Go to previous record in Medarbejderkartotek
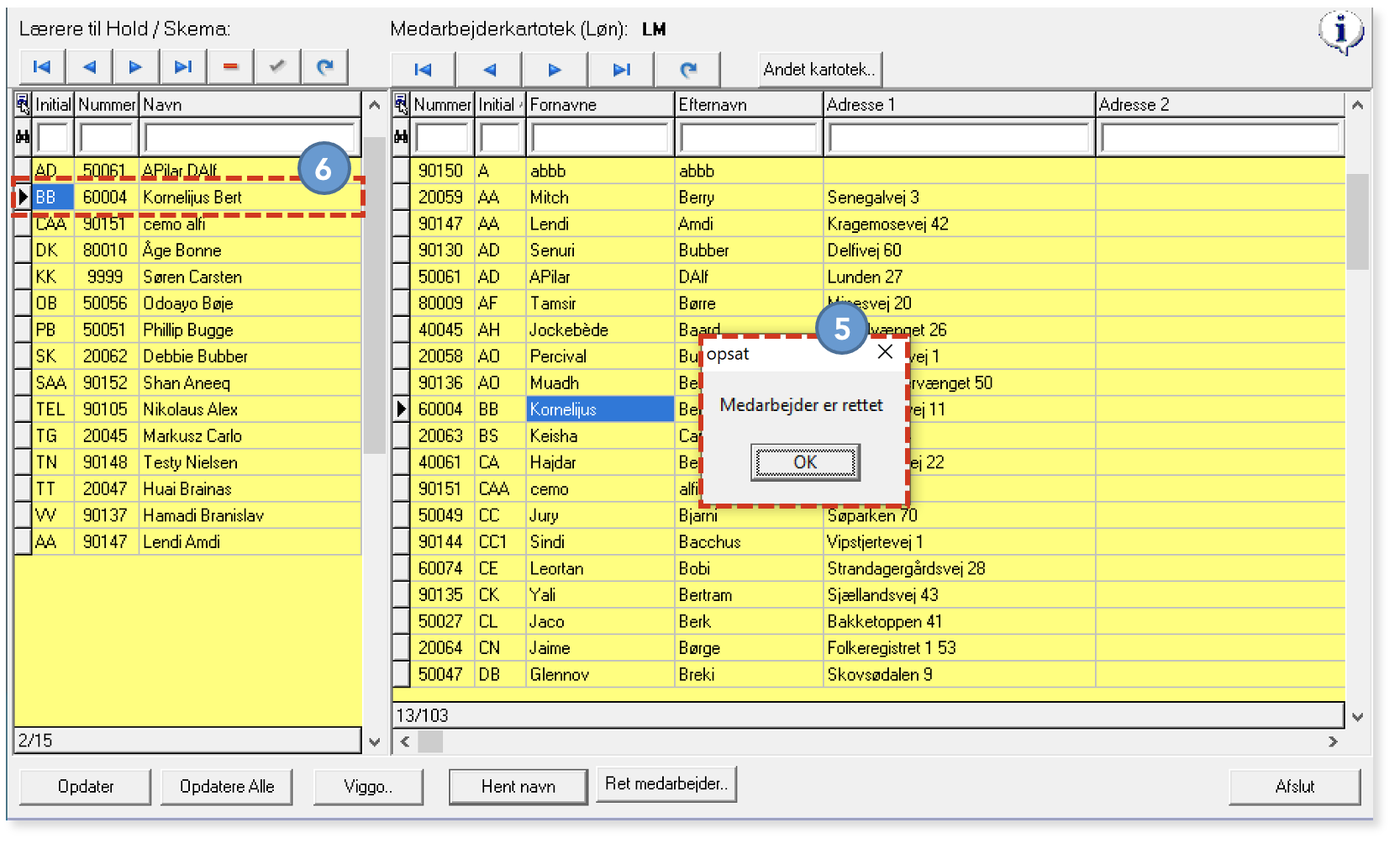The height and width of the screenshot is (844, 1400). tap(489, 69)
